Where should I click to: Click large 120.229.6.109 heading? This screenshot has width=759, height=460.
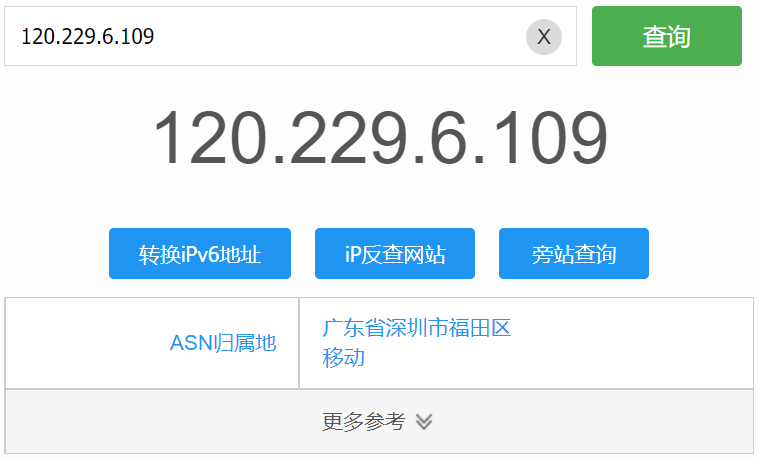click(x=380, y=138)
